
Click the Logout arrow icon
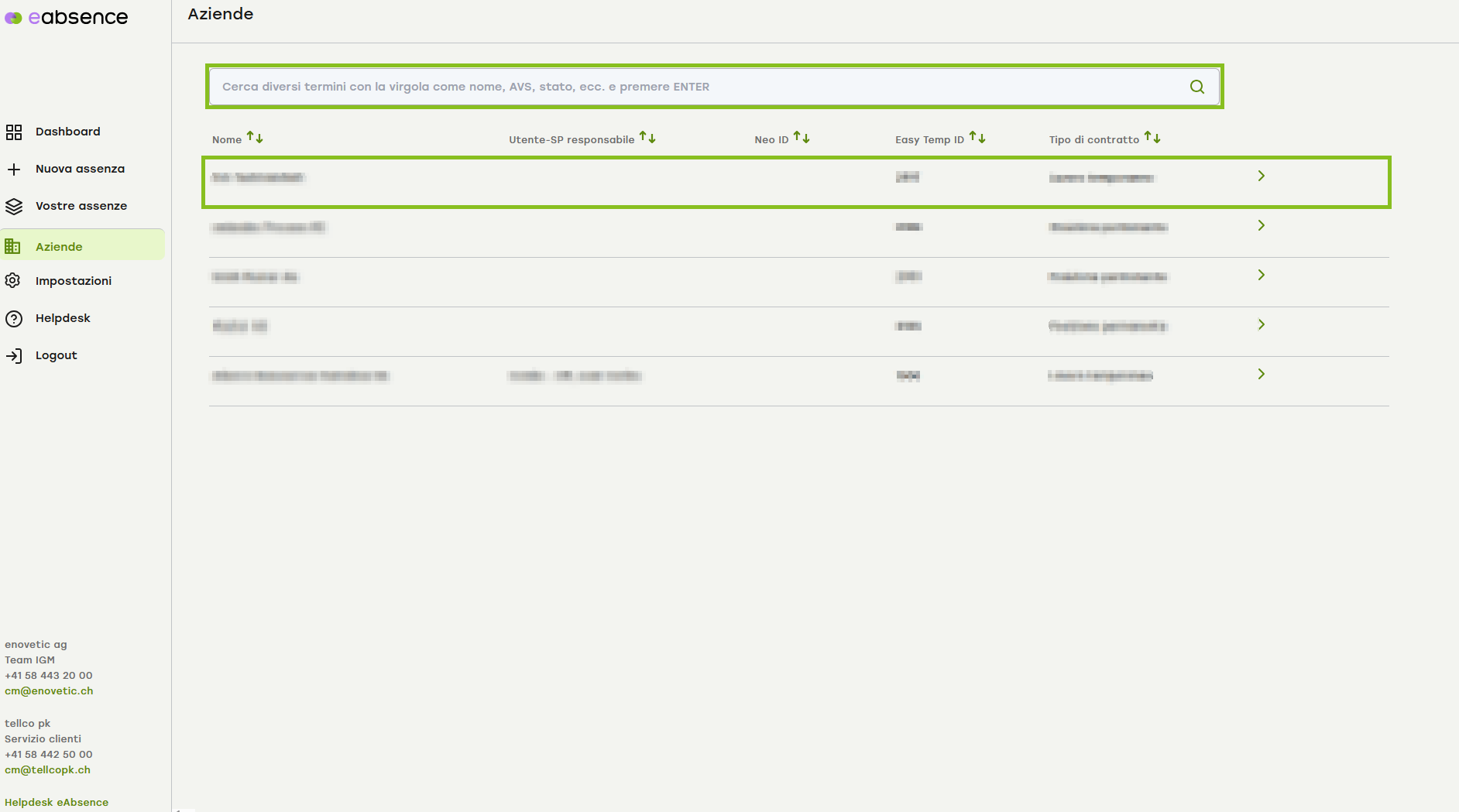14,356
